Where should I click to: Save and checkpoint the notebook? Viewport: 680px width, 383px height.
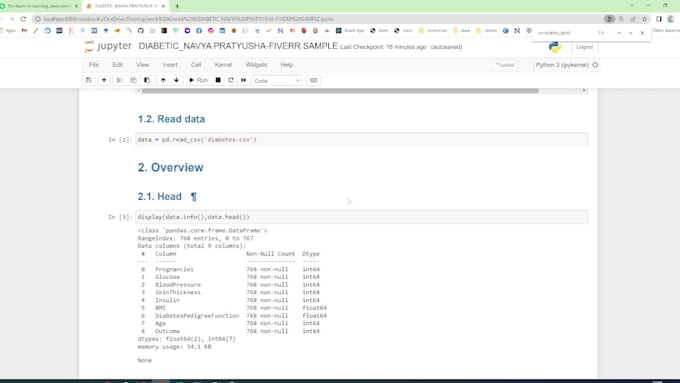pyautogui.click(x=88, y=80)
